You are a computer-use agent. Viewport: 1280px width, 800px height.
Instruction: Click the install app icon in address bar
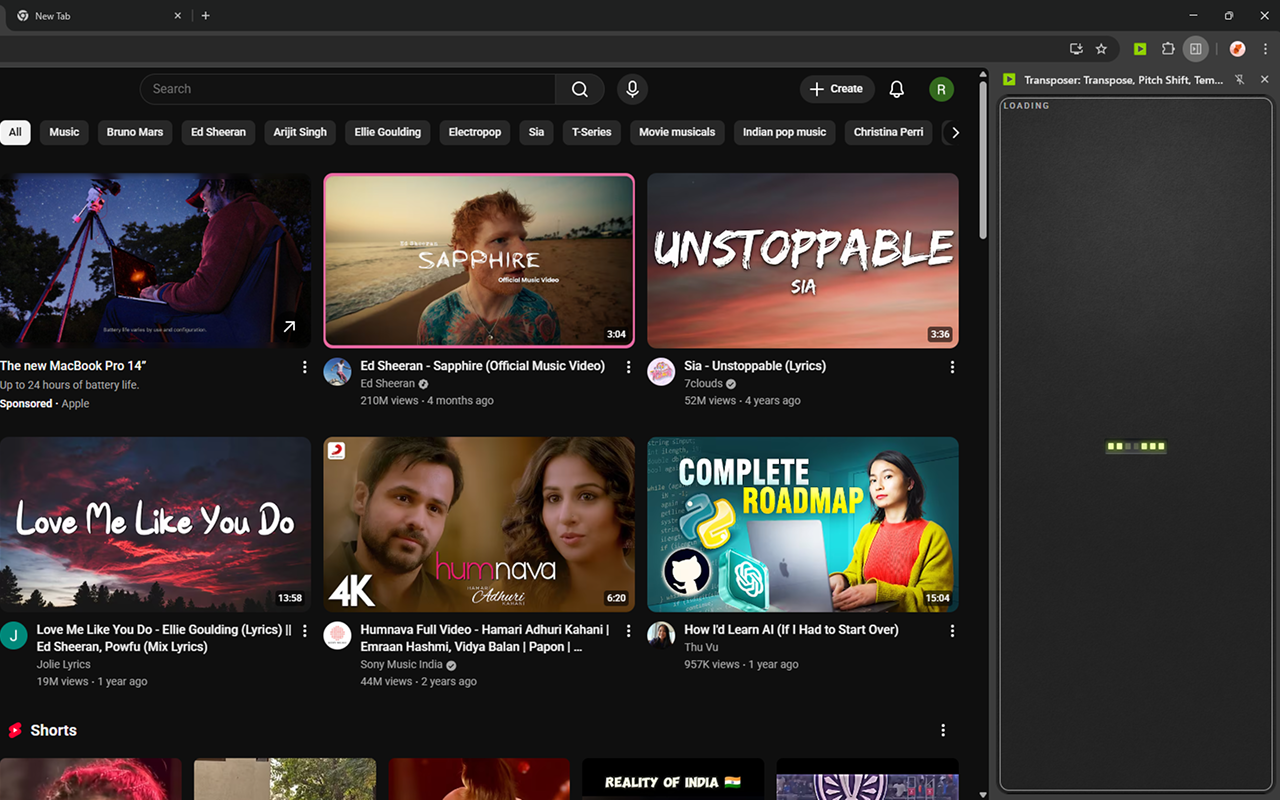[1076, 49]
